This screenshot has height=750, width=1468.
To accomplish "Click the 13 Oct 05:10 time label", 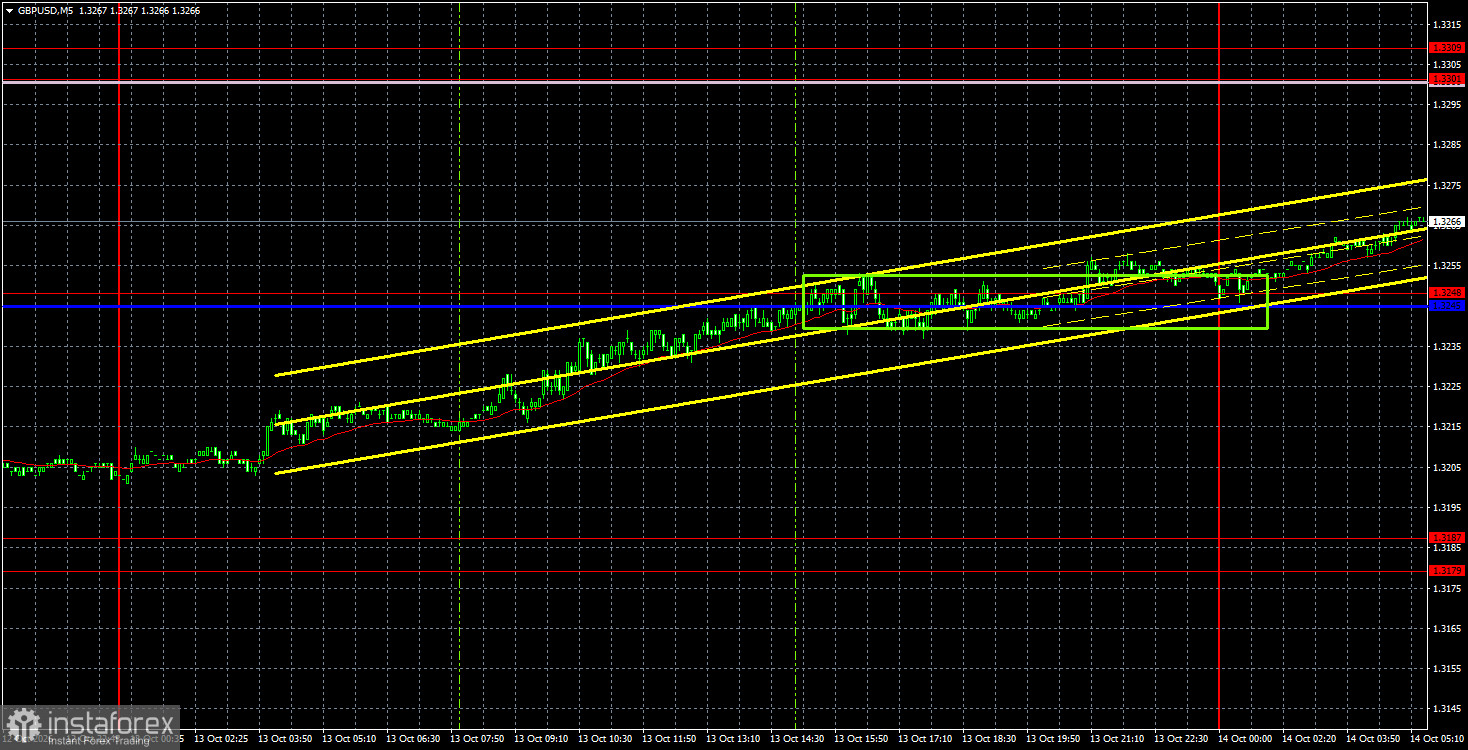I will coord(349,740).
